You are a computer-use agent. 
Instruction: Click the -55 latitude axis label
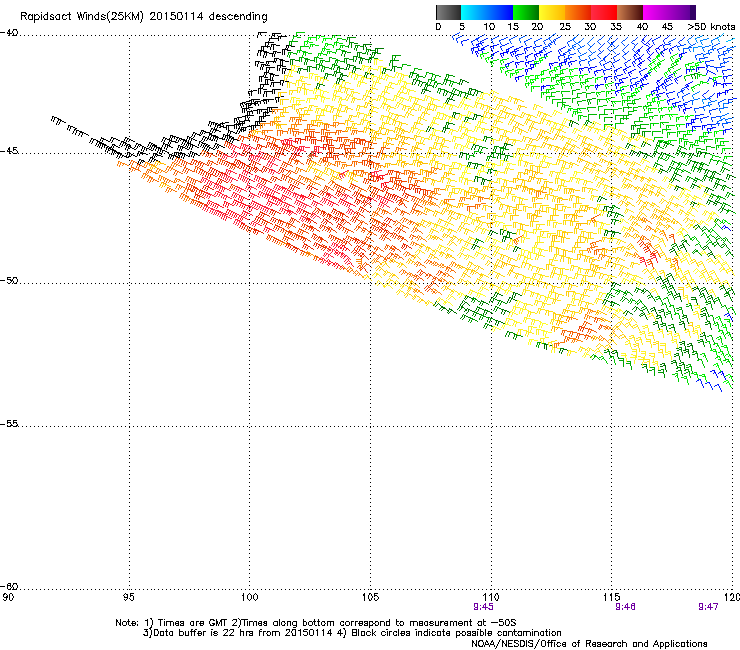[9, 424]
